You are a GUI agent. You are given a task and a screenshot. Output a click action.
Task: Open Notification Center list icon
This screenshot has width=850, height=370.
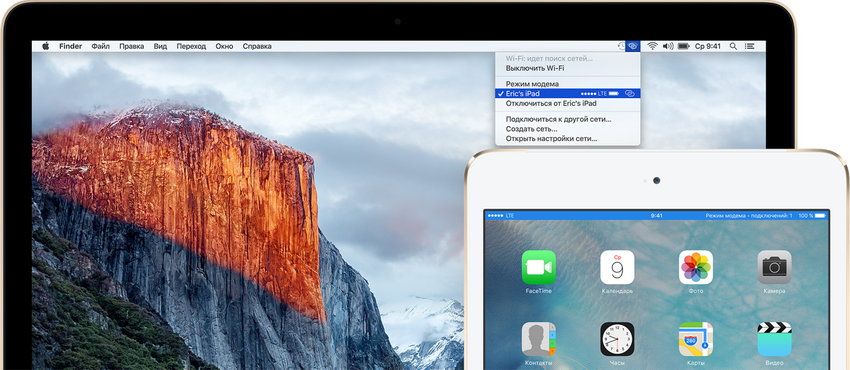pos(750,47)
